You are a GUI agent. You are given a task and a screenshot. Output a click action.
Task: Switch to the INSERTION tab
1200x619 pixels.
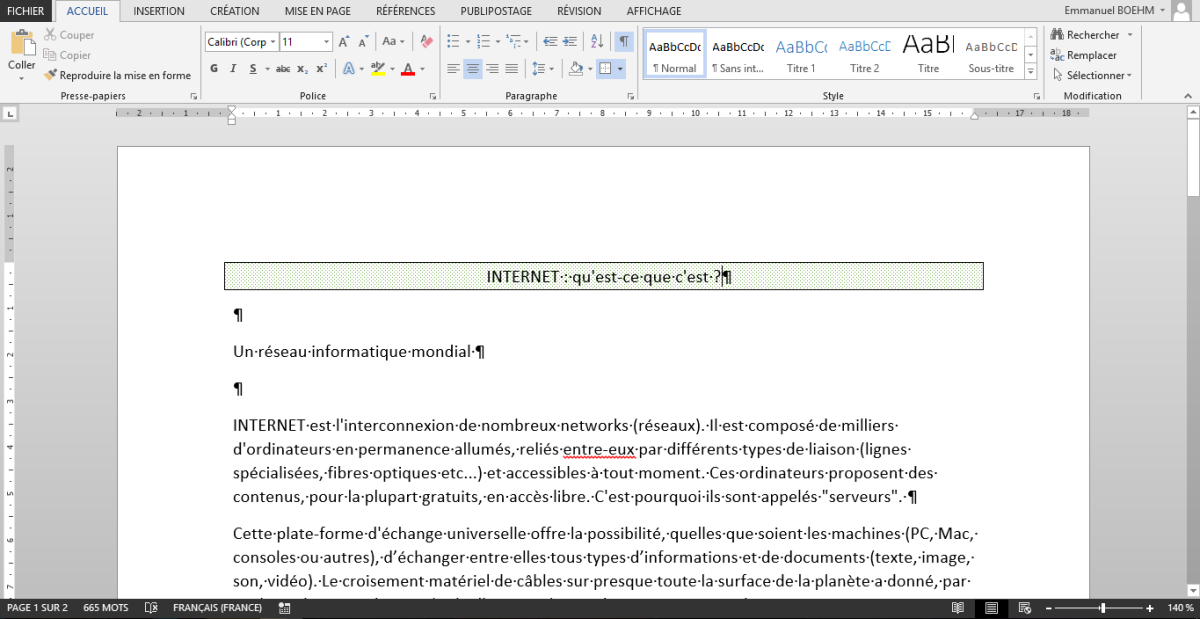click(159, 11)
